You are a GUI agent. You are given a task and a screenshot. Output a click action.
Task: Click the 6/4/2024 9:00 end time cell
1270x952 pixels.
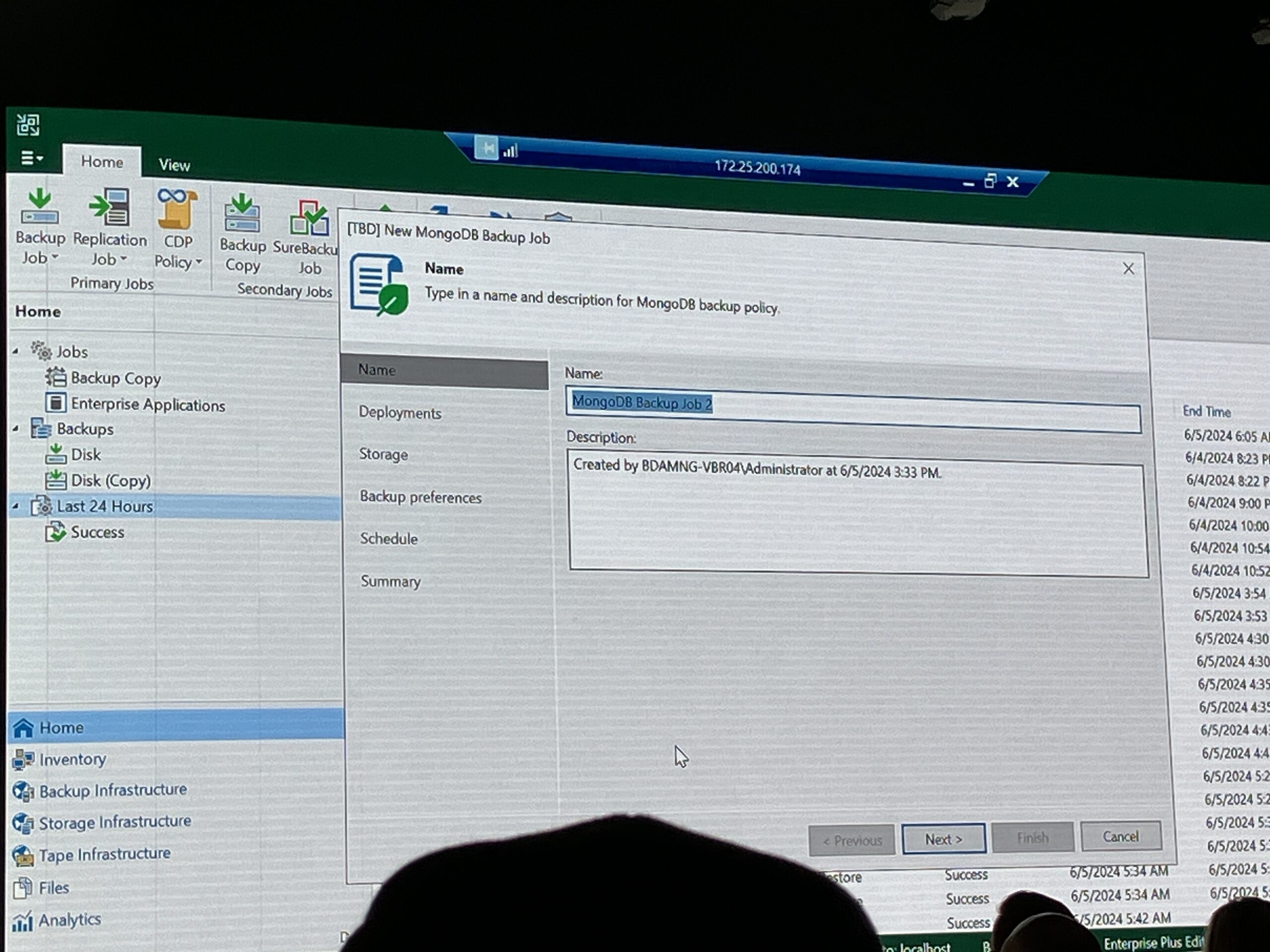(x=1228, y=503)
